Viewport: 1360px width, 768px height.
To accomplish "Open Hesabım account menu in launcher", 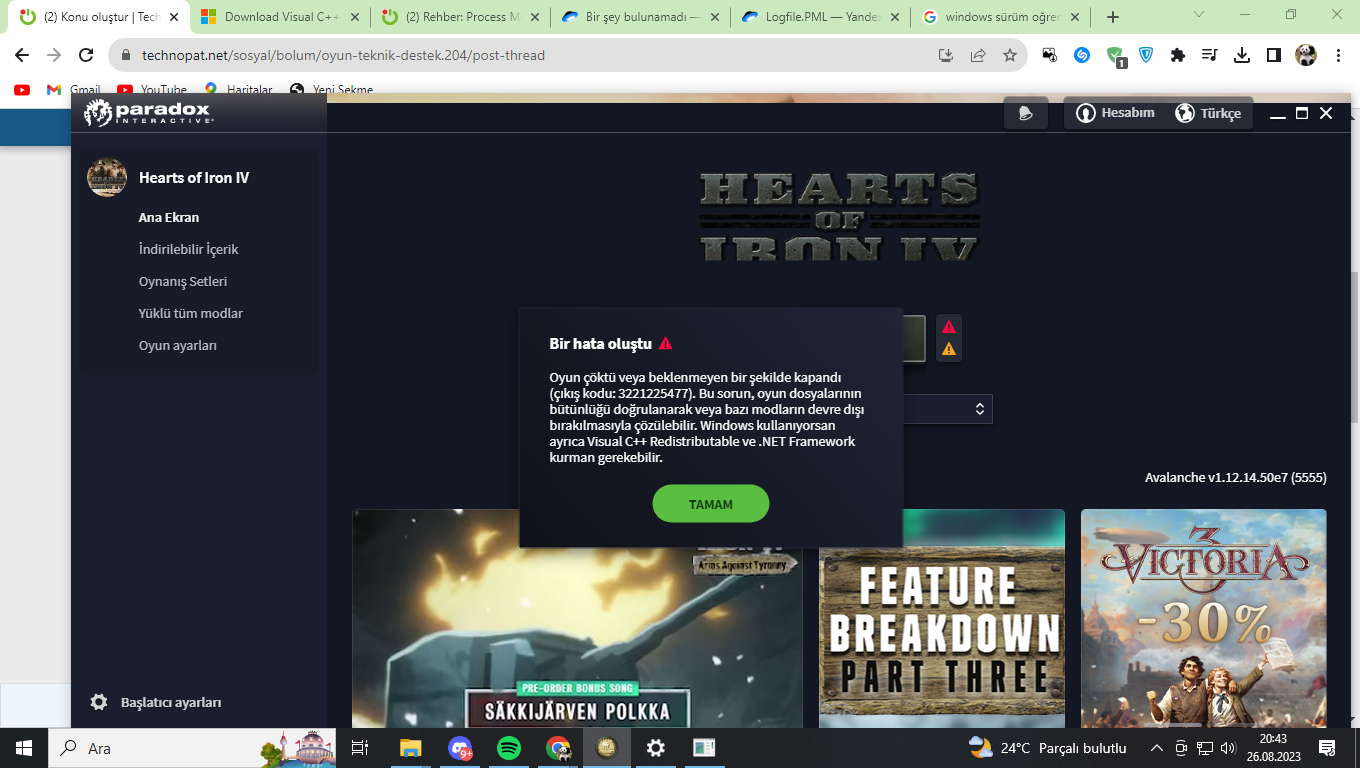I will (1115, 113).
